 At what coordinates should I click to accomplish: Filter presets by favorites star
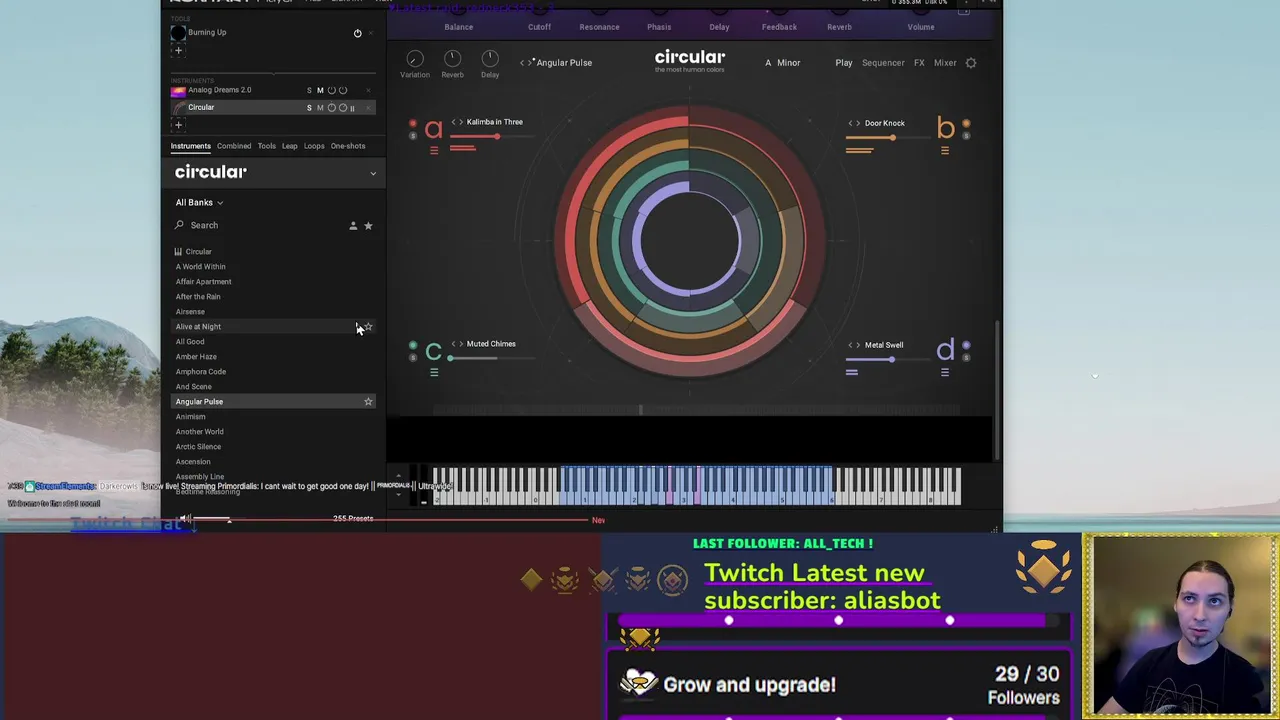(368, 226)
